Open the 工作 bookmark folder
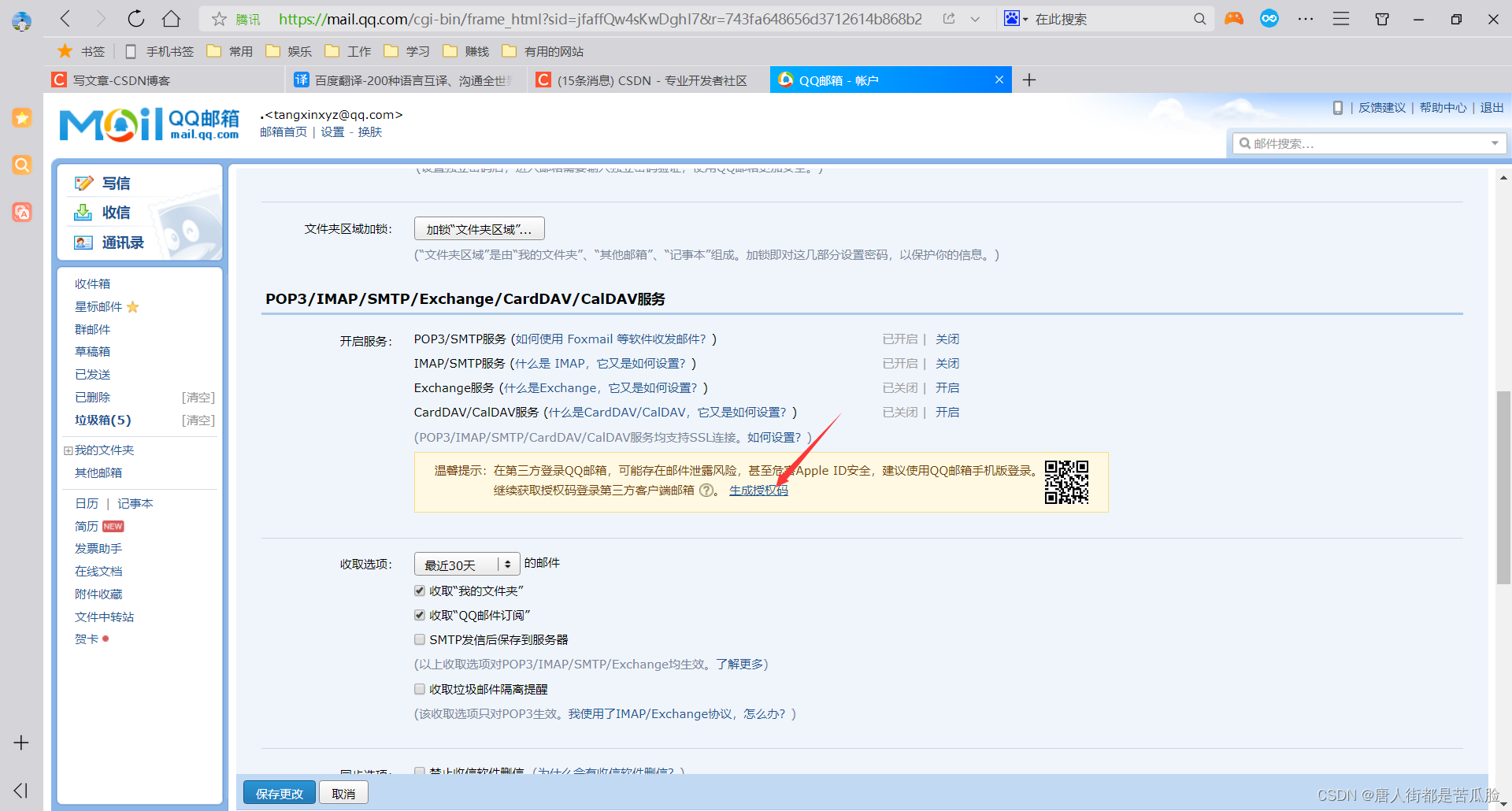The height and width of the screenshot is (811, 1512). [349, 51]
